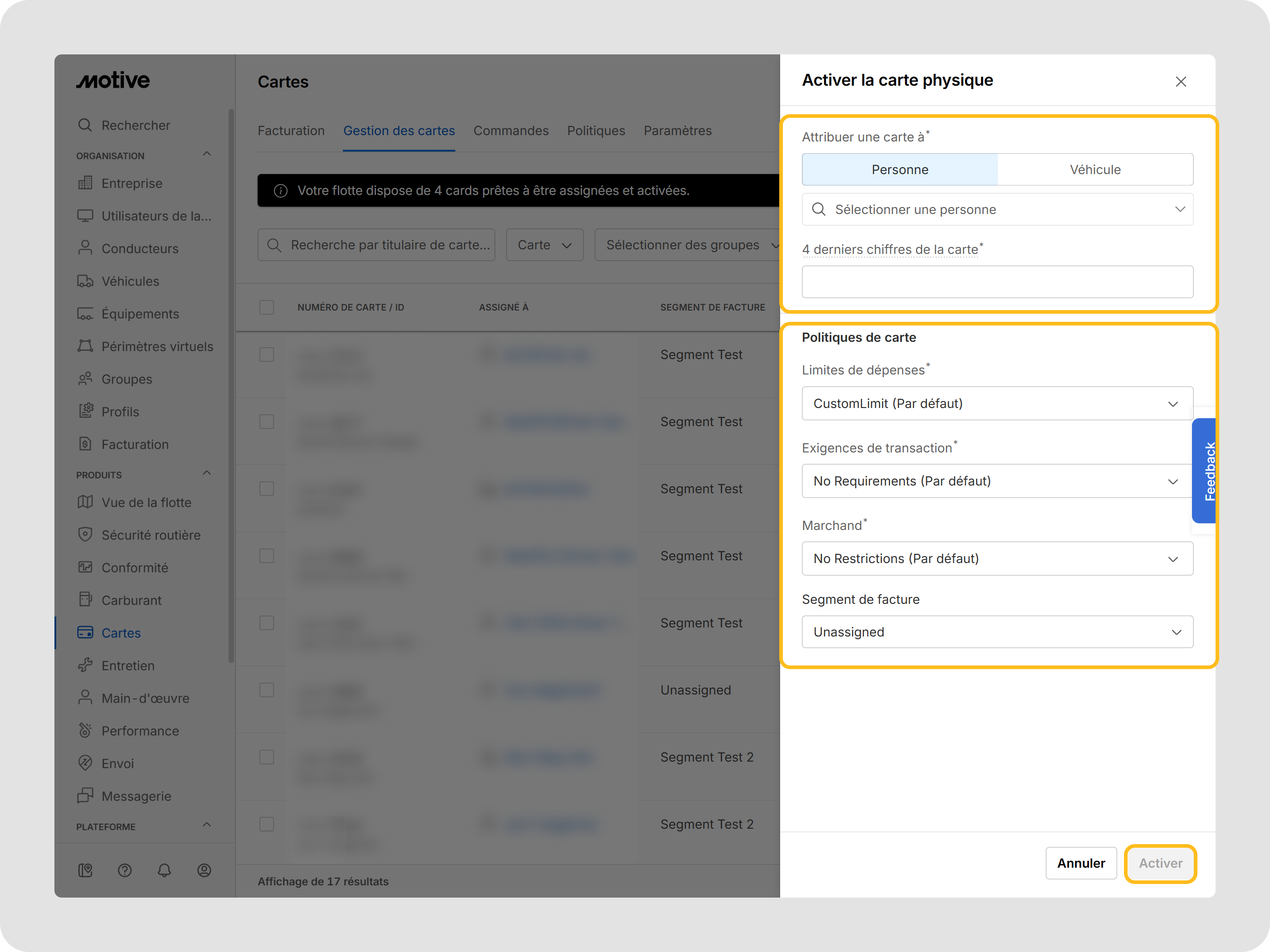The height and width of the screenshot is (952, 1270).
Task: Collapse the ORGANISATION sidebar section
Action: coord(207,154)
